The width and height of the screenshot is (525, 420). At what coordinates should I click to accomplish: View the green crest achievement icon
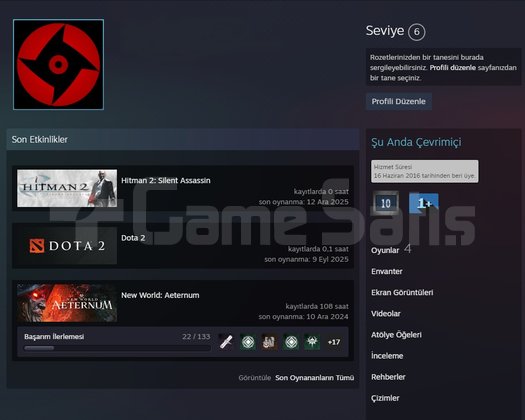coord(312,342)
